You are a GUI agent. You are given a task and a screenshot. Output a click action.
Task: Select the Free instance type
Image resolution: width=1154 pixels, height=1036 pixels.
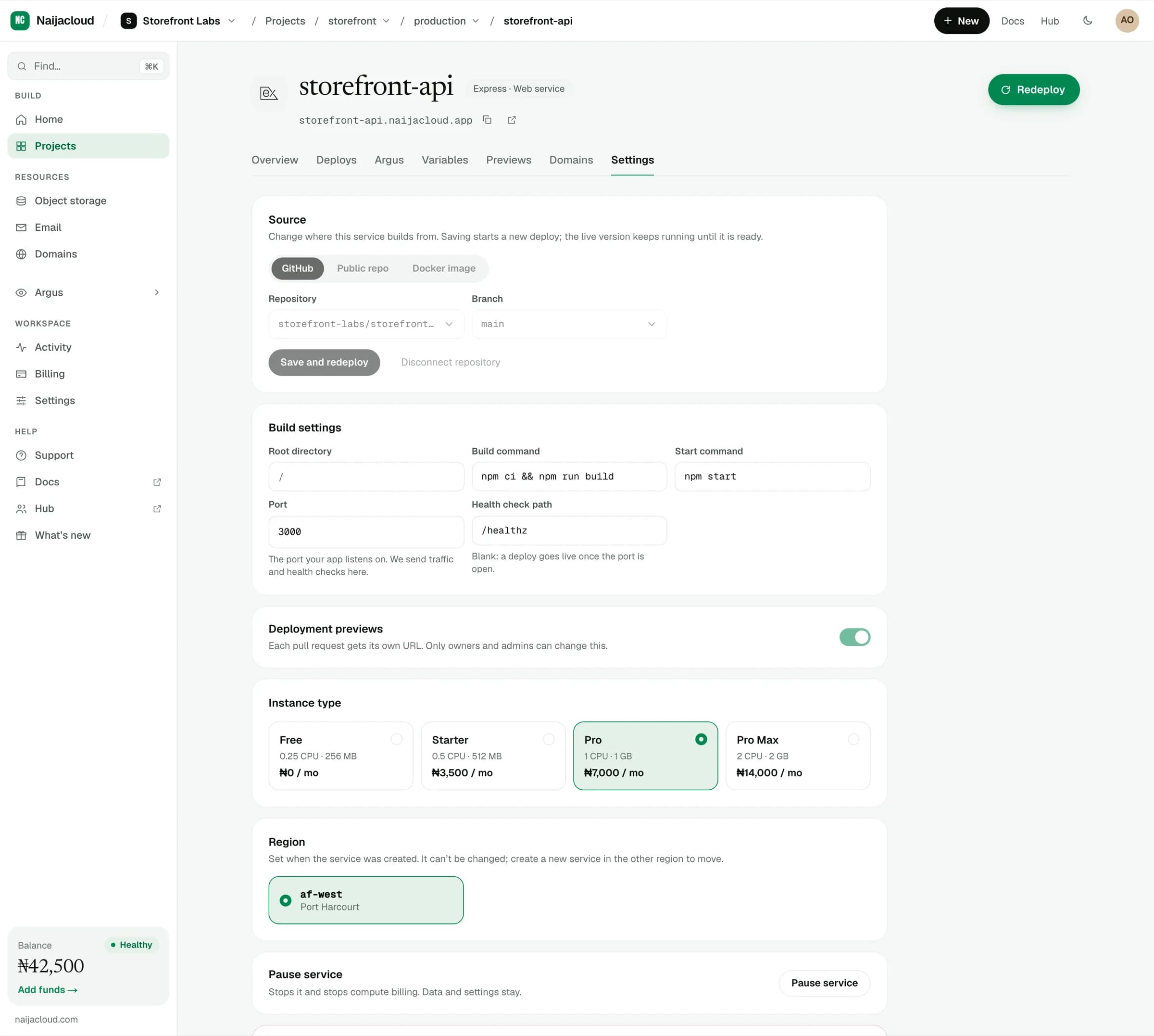(x=340, y=756)
